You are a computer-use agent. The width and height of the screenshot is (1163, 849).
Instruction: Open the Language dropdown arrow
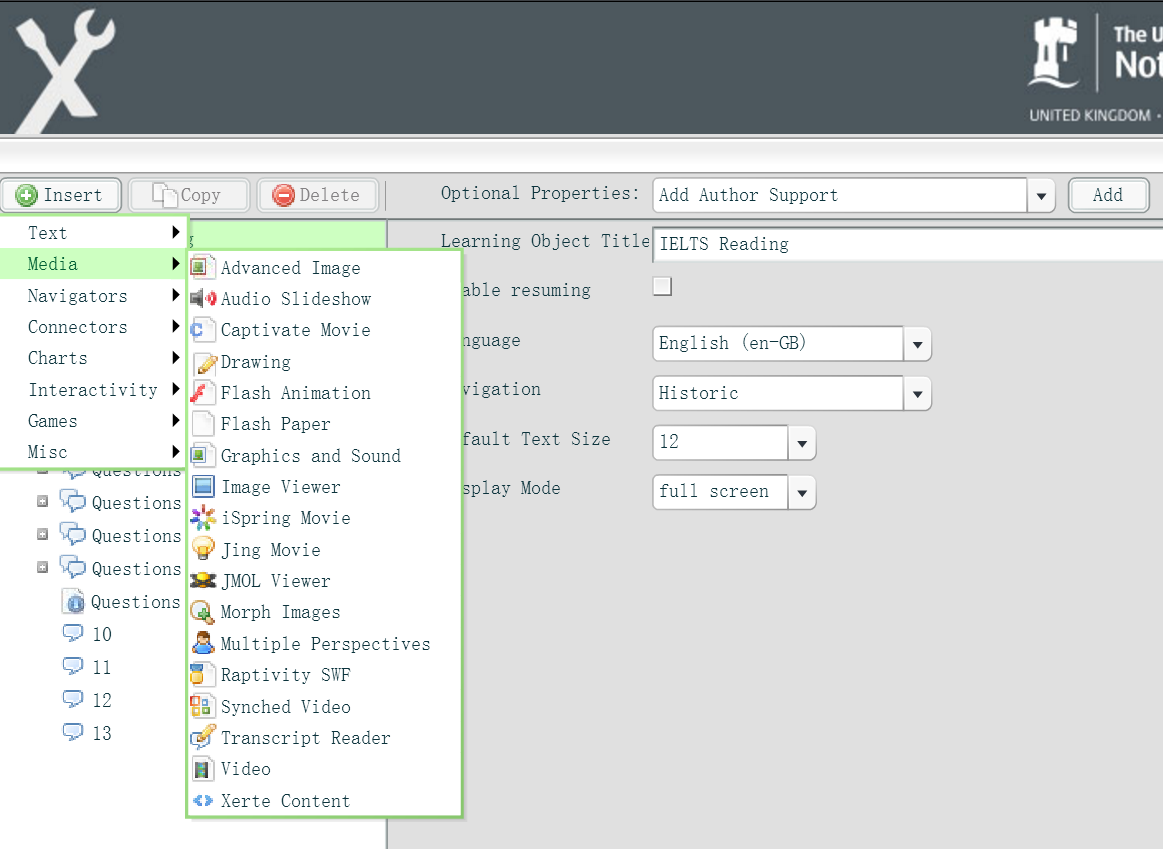click(917, 344)
